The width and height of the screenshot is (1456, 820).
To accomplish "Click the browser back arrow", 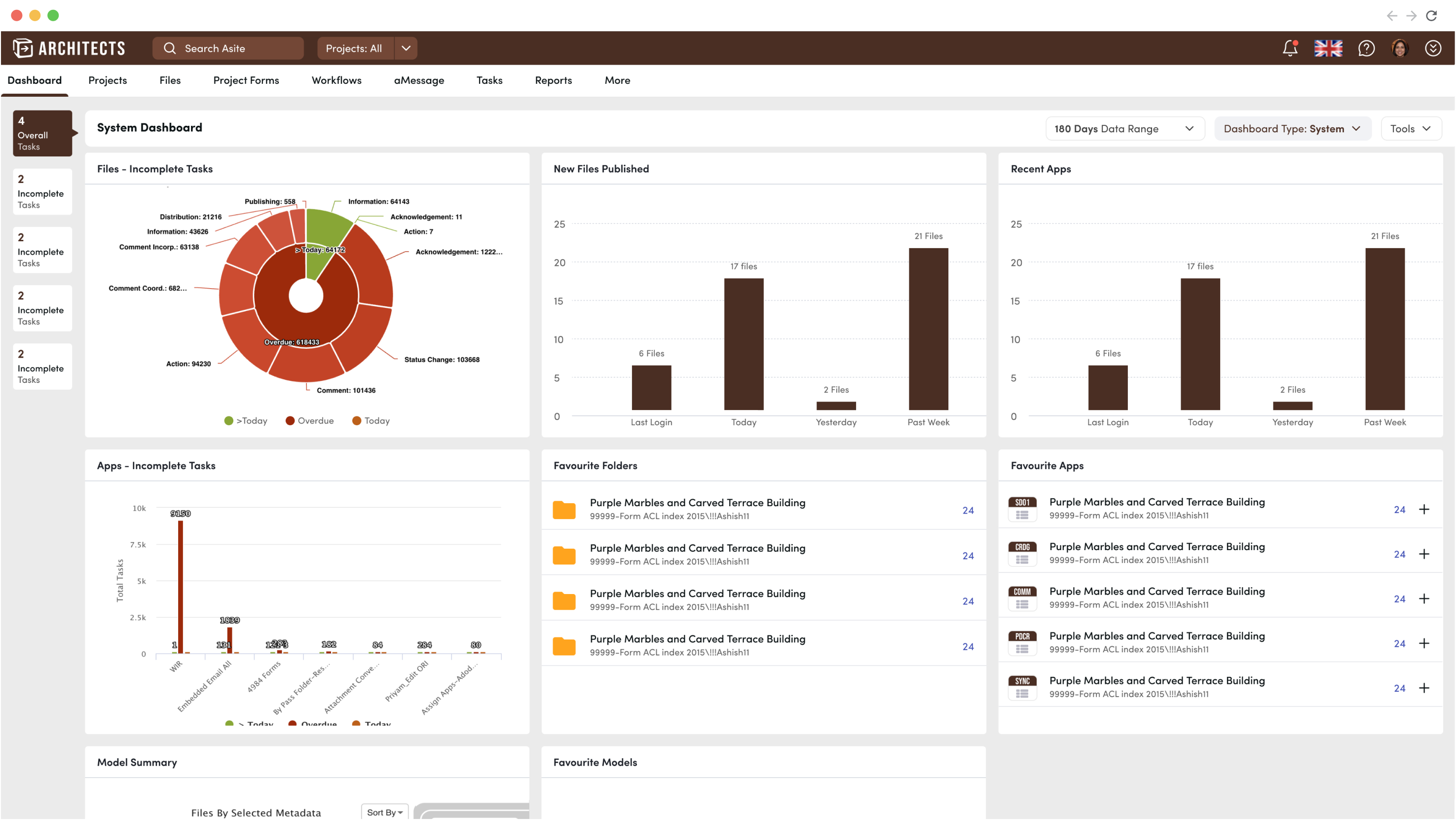I will [1391, 15].
